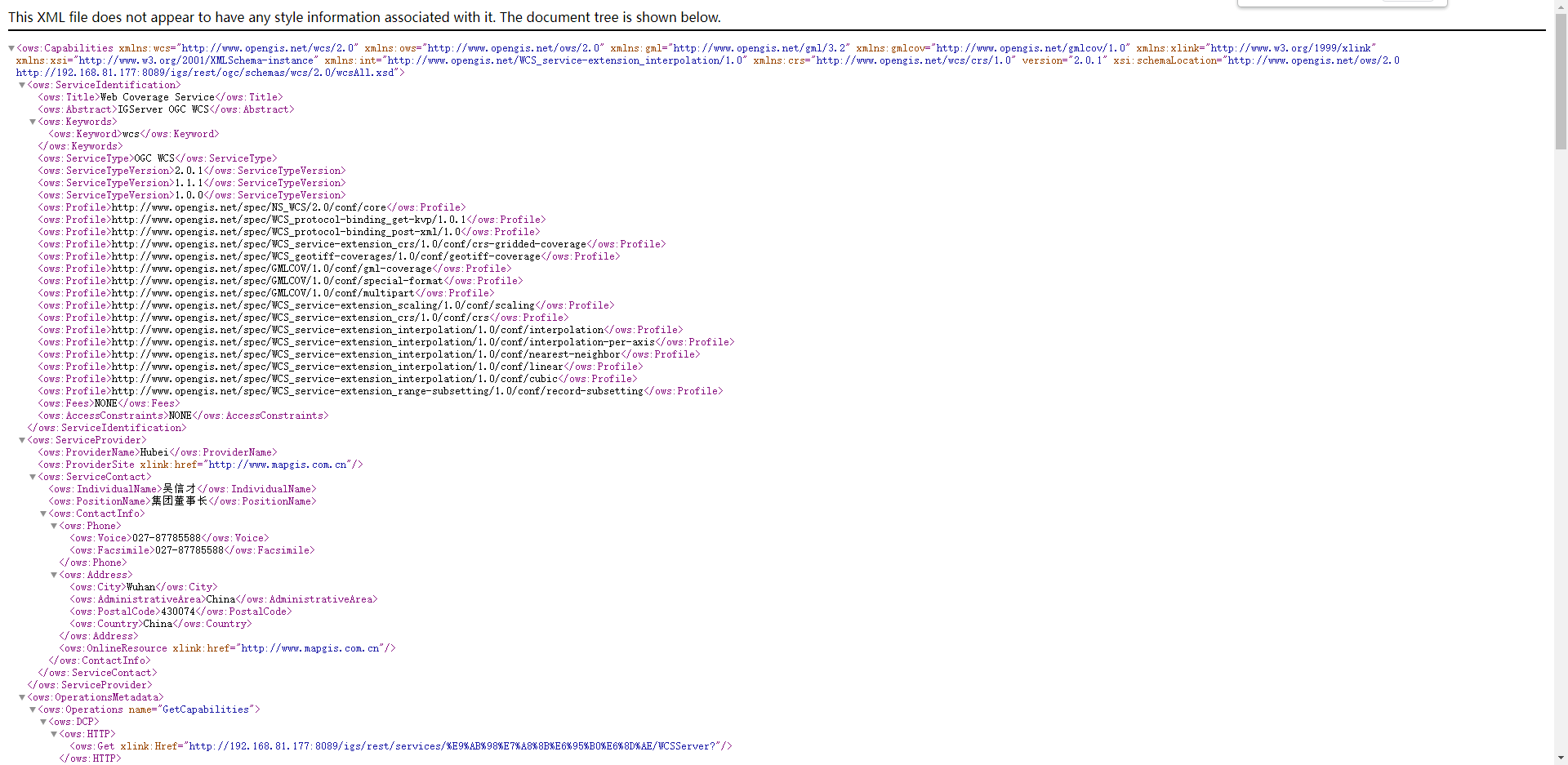Click the ows:OnlineResource mapgis URL
Screen dimensions: 1568x765
(x=310, y=648)
